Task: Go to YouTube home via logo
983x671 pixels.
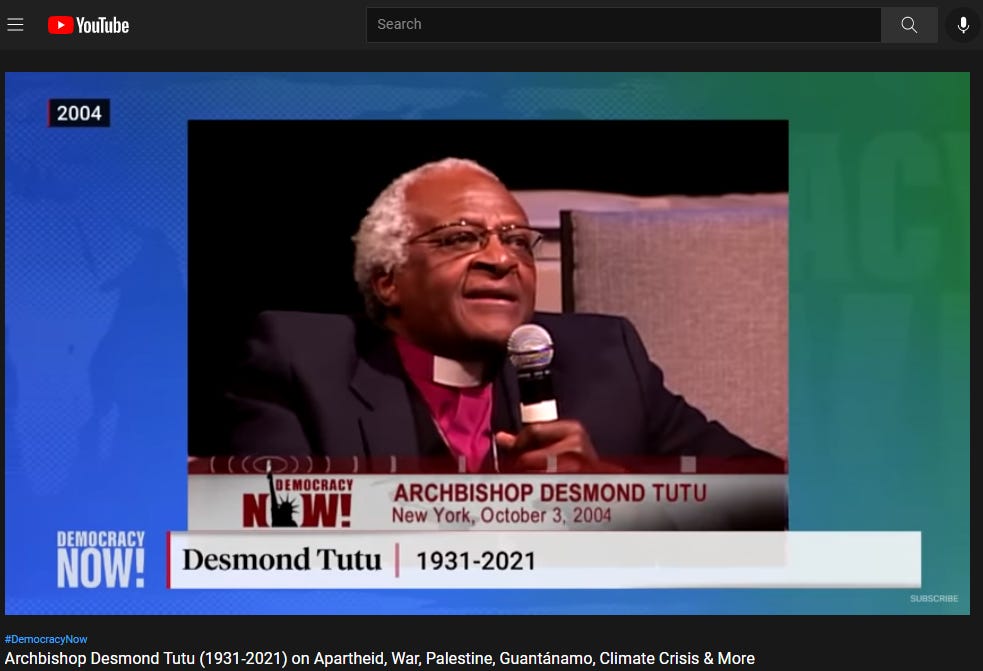Action: (x=88, y=25)
